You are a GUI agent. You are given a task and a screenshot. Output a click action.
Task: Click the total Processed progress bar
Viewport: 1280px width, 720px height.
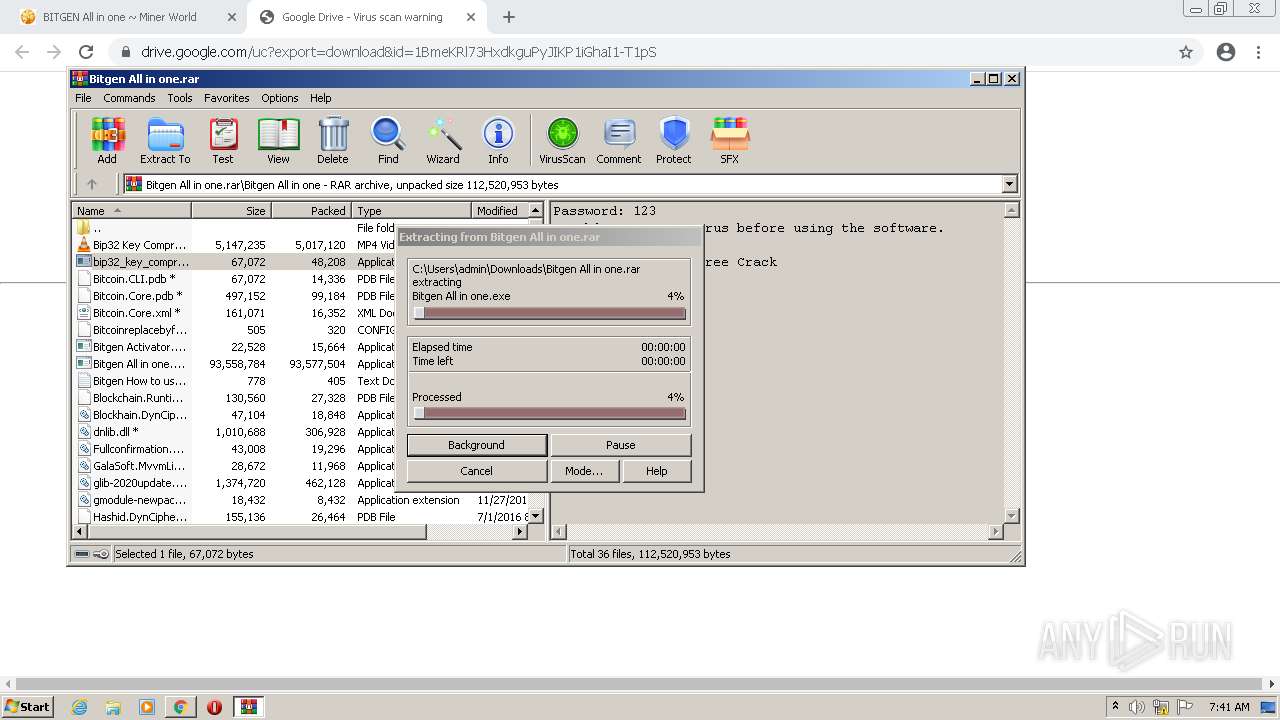(549, 413)
